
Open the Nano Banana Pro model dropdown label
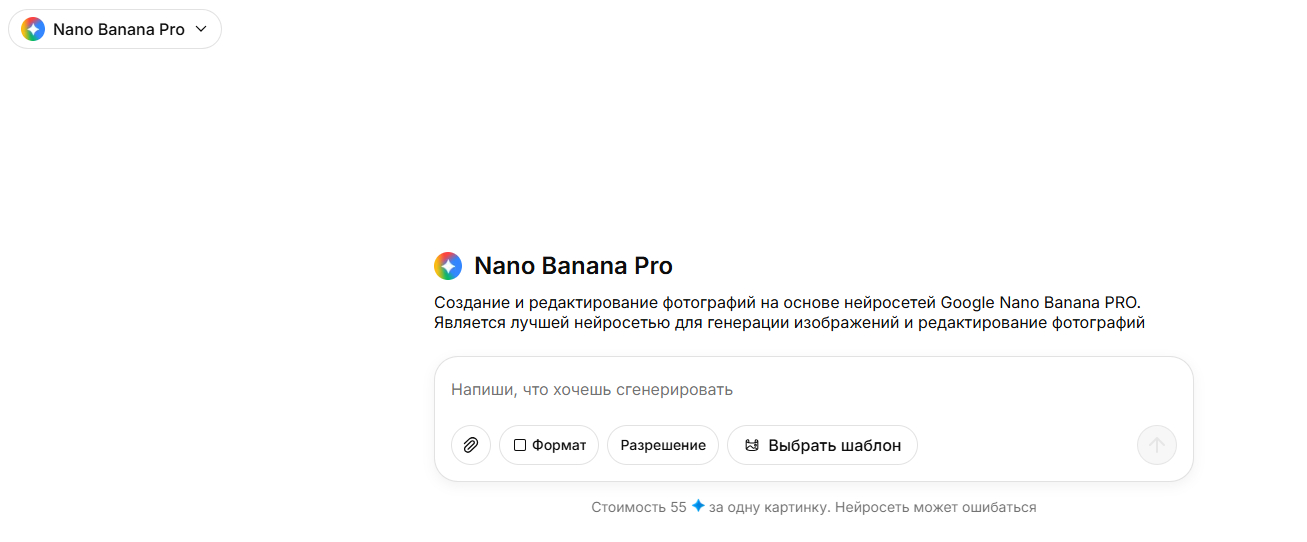click(x=118, y=29)
